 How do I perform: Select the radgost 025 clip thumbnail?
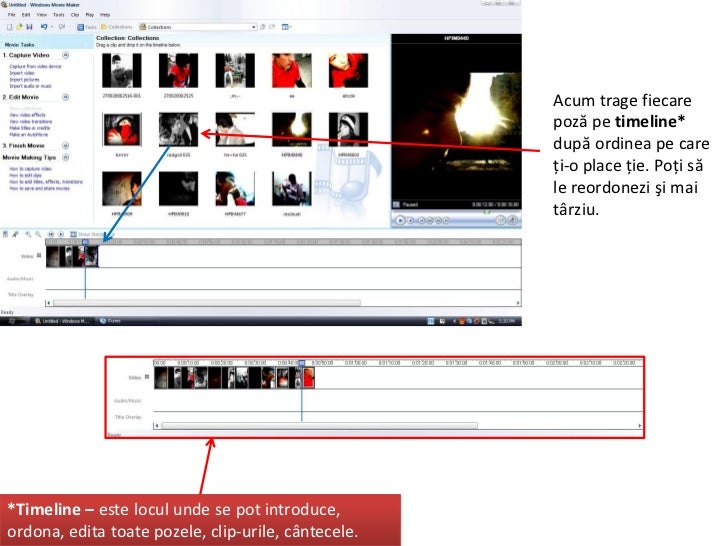coord(178,130)
